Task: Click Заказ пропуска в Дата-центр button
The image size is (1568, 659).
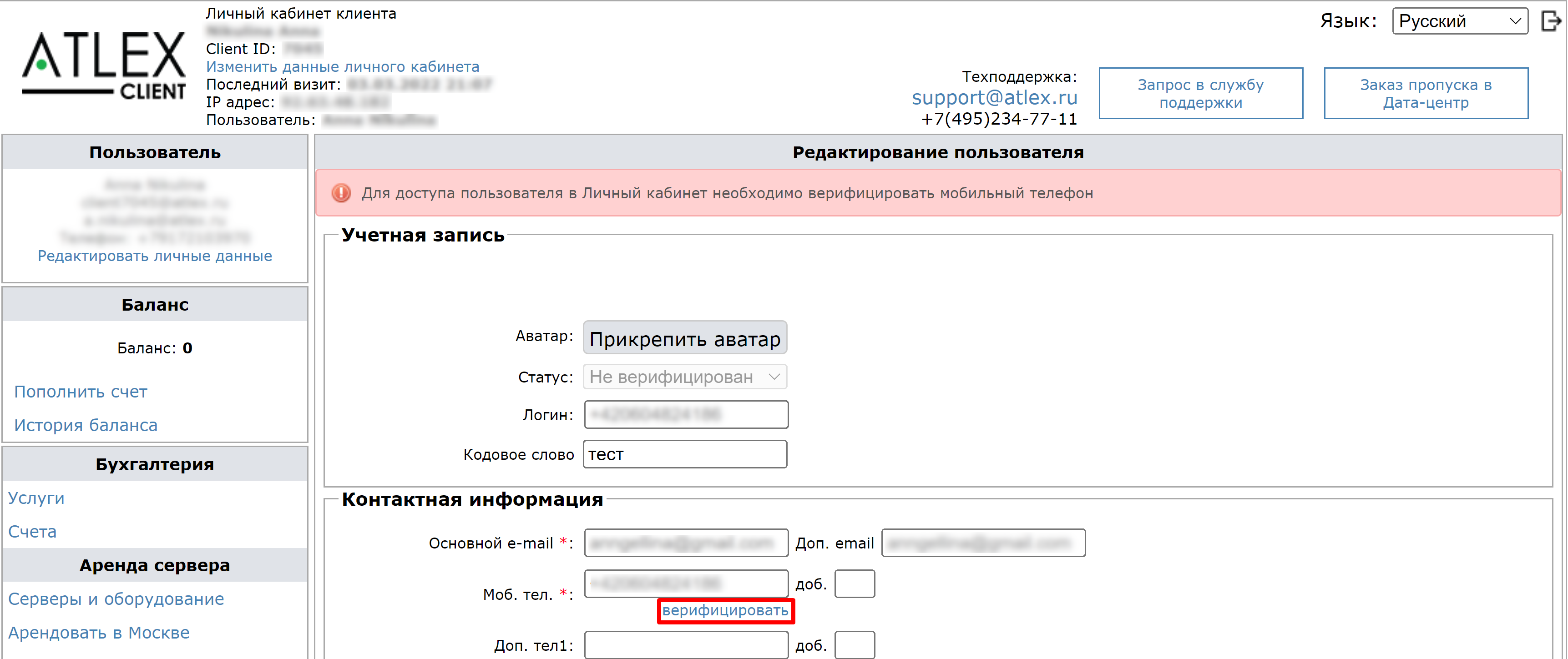Action: click(1426, 92)
